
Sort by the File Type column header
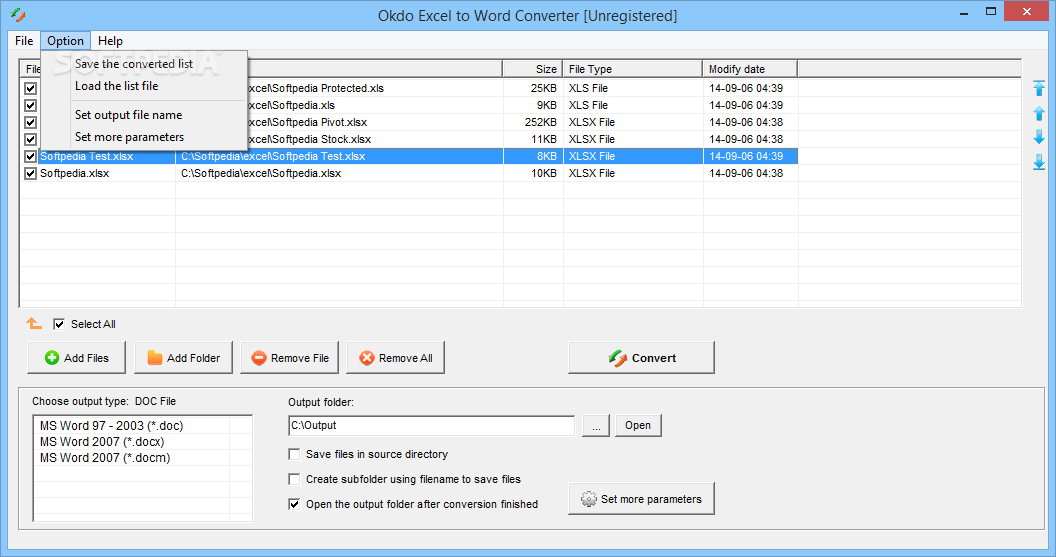tap(633, 69)
